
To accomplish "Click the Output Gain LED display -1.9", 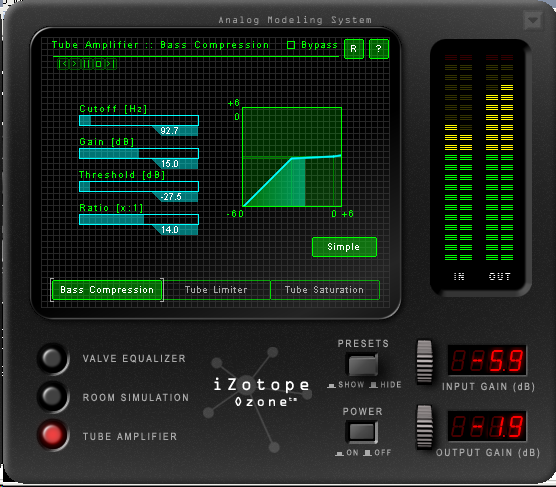I will tap(487, 426).
